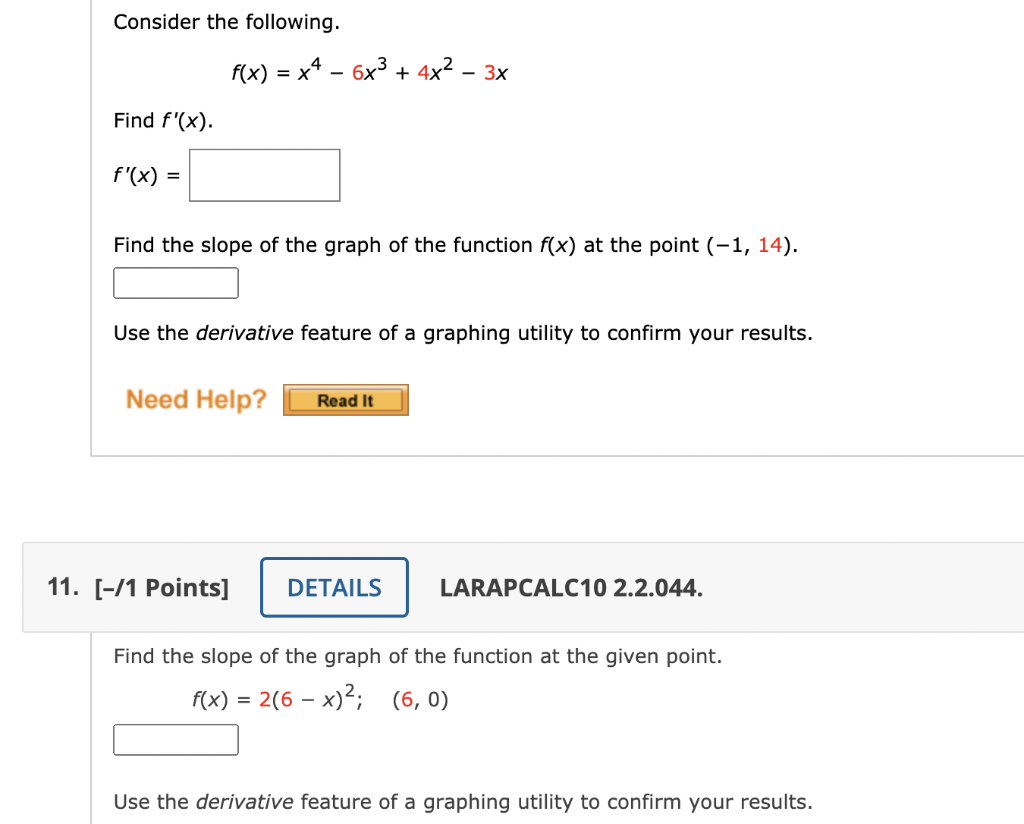Click the DETAILS button for problem 11
This screenshot has height=824, width=1024.
click(x=333, y=587)
